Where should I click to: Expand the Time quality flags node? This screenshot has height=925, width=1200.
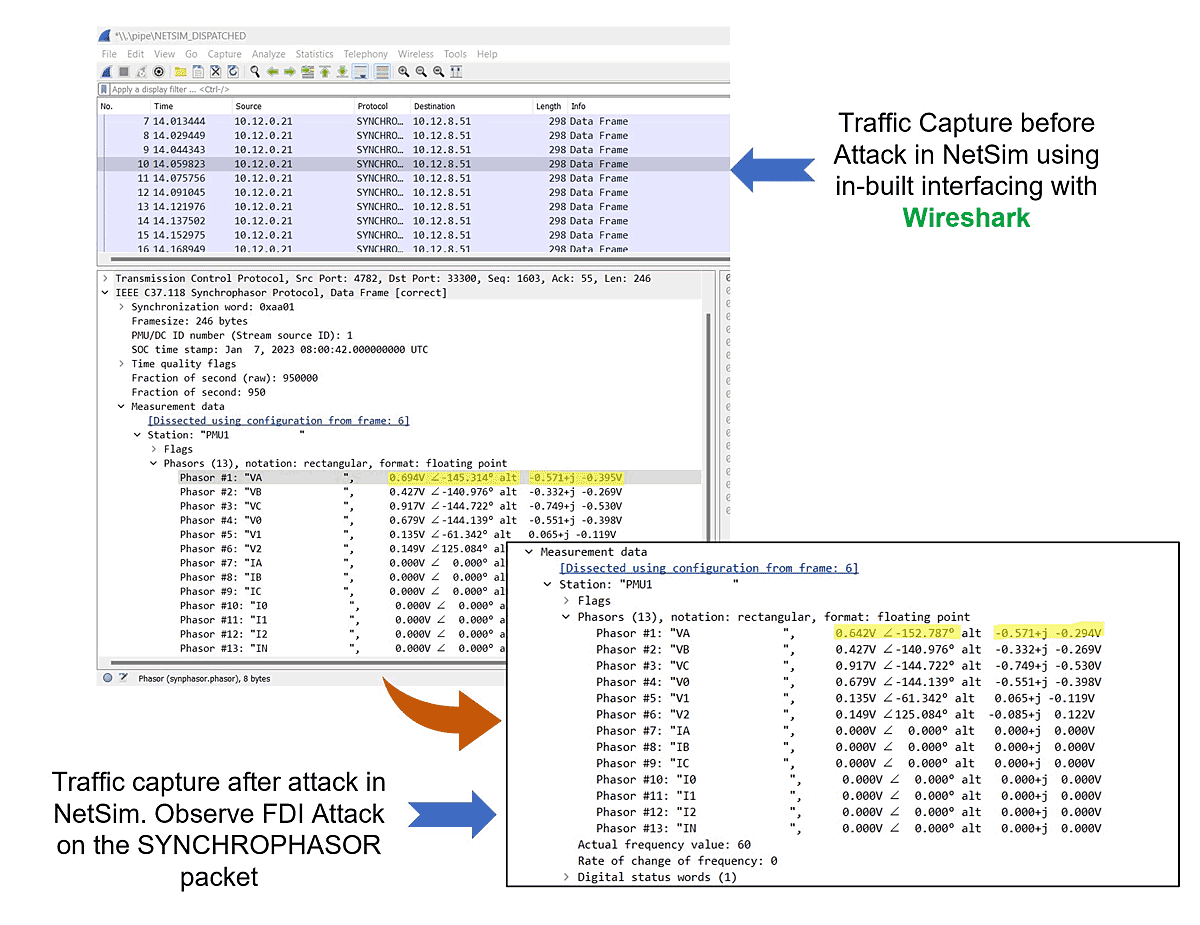(122, 364)
